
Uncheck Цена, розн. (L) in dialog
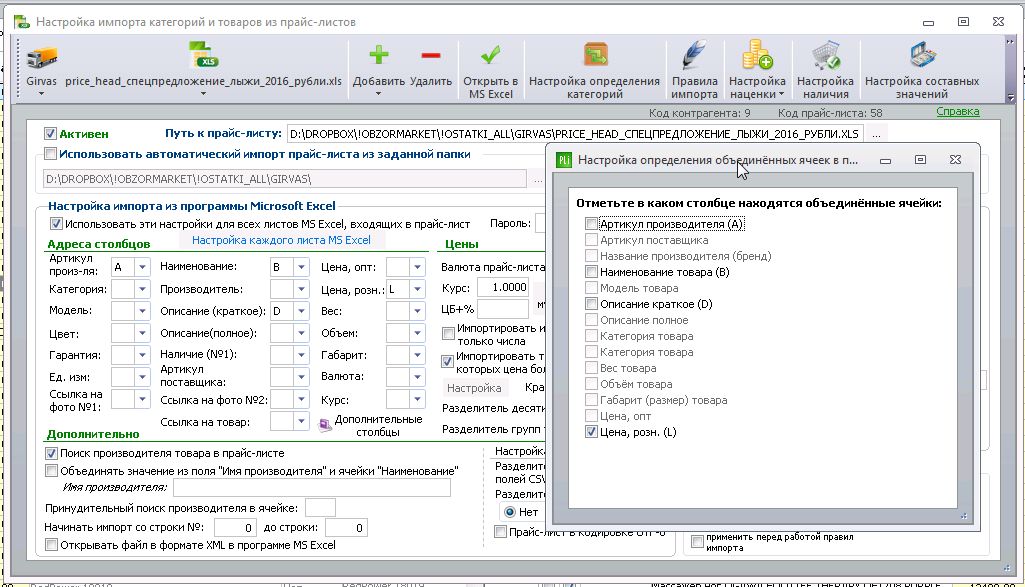click(591, 432)
